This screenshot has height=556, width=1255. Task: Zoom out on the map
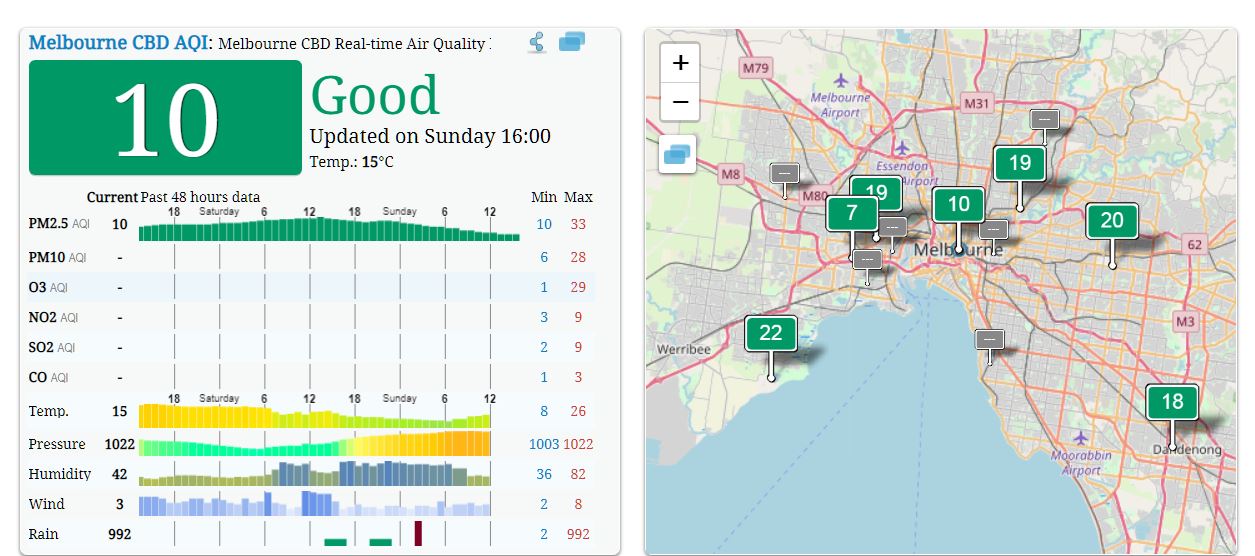(x=680, y=102)
